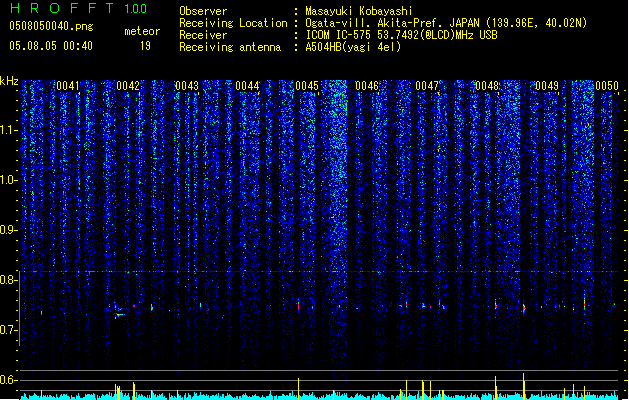
Task: Click the 0.9 frequency axis label
Action: coord(9,230)
